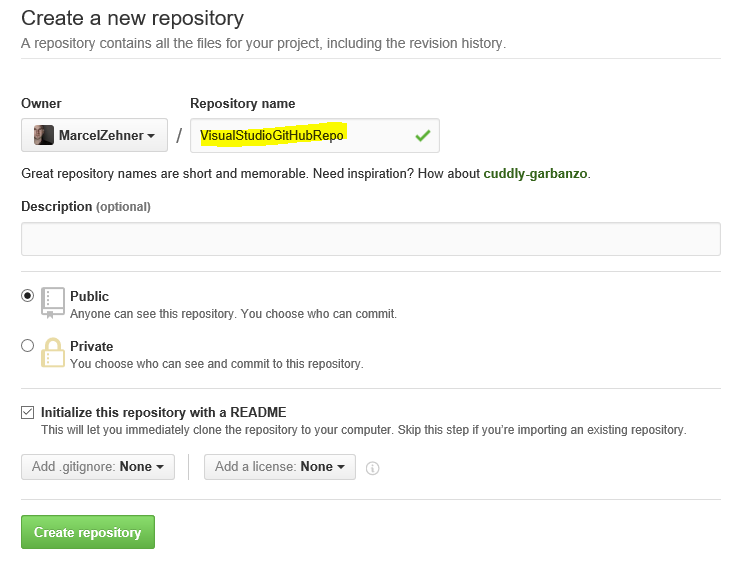Click the Description (optional) label

tap(86, 206)
